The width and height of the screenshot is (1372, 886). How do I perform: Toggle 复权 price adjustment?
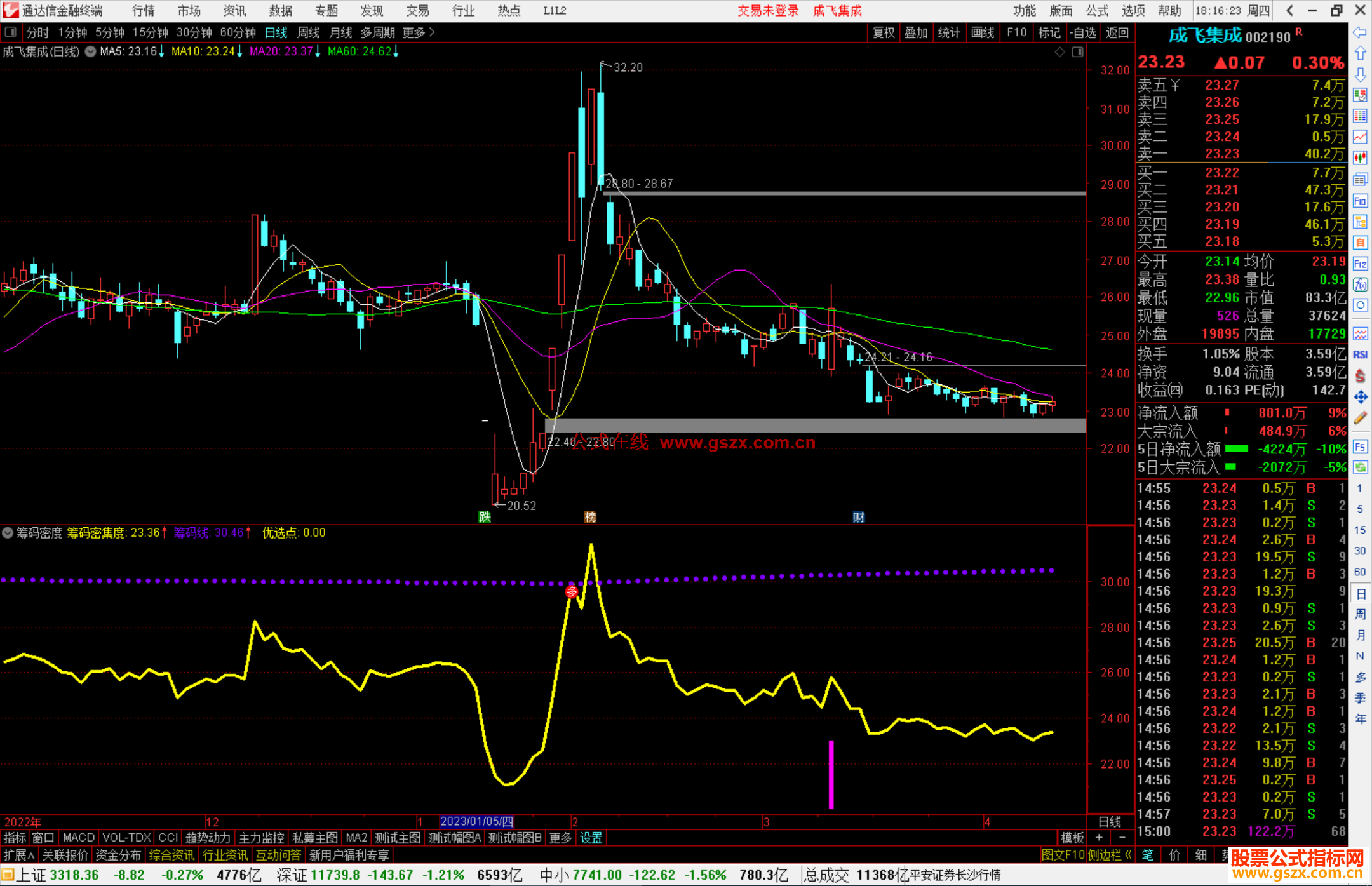point(884,32)
